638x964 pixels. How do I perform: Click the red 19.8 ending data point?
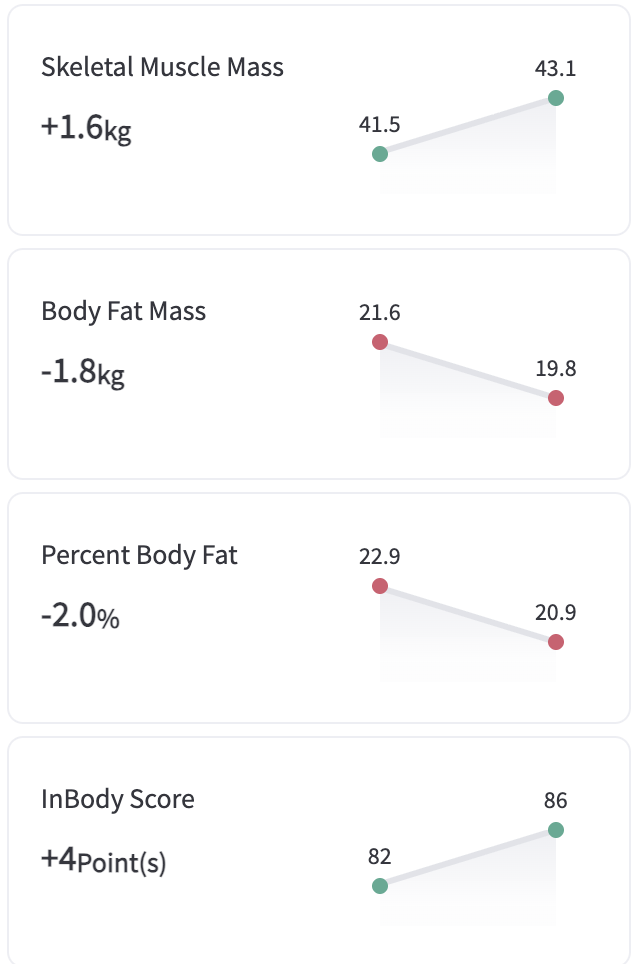tap(556, 398)
